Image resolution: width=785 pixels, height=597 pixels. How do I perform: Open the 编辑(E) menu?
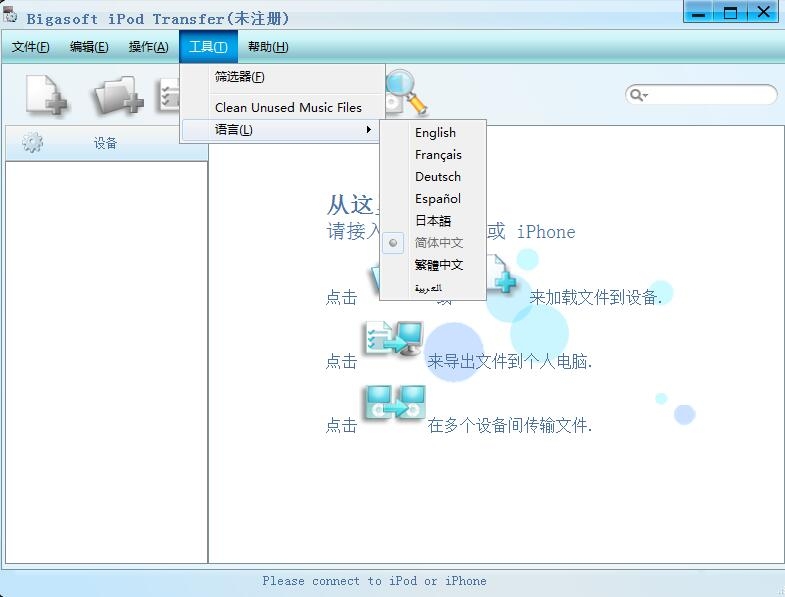[x=89, y=47]
